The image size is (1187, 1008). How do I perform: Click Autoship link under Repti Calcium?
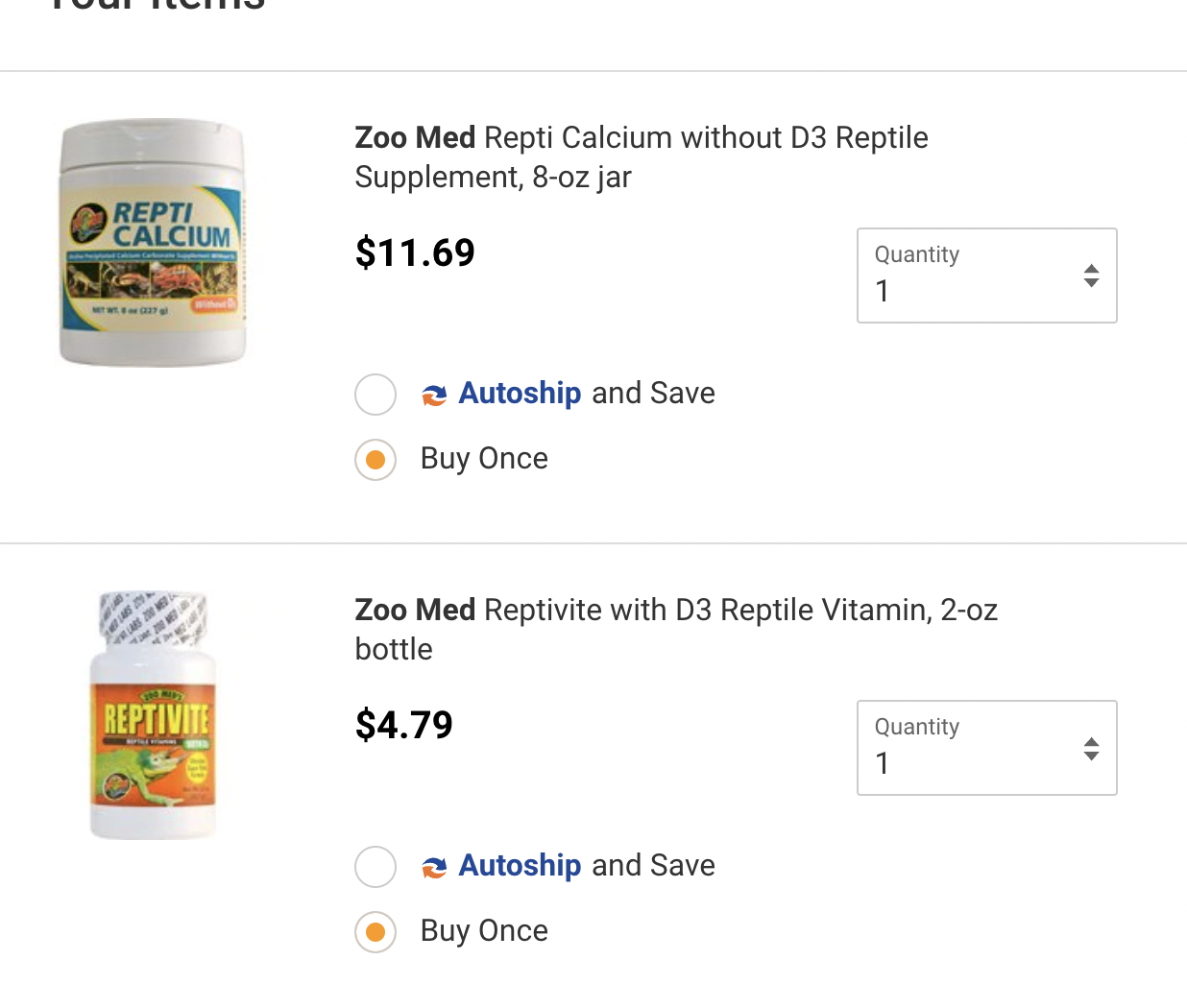coord(520,394)
